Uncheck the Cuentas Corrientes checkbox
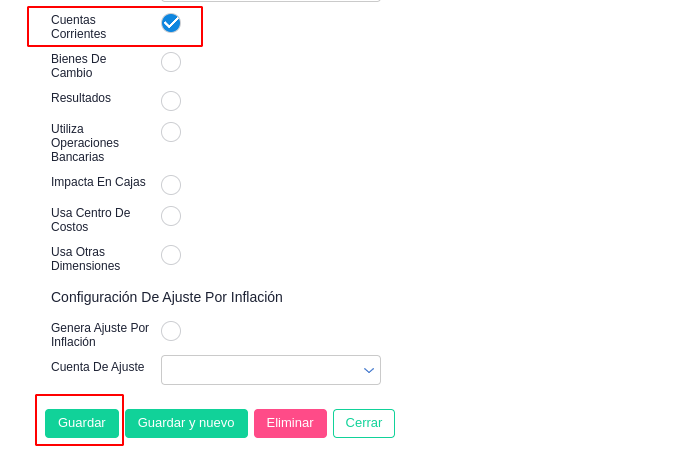The image size is (680, 460). (171, 23)
